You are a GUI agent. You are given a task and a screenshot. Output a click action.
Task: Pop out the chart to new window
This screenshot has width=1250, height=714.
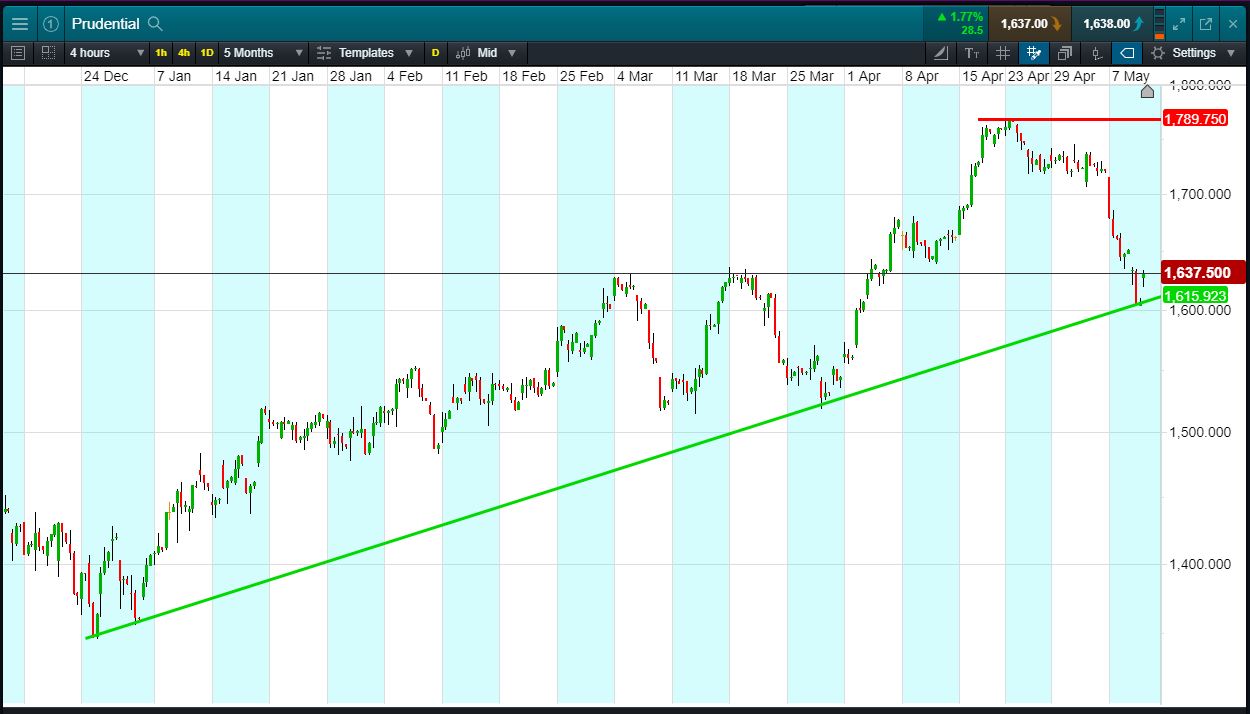[x=1206, y=23]
